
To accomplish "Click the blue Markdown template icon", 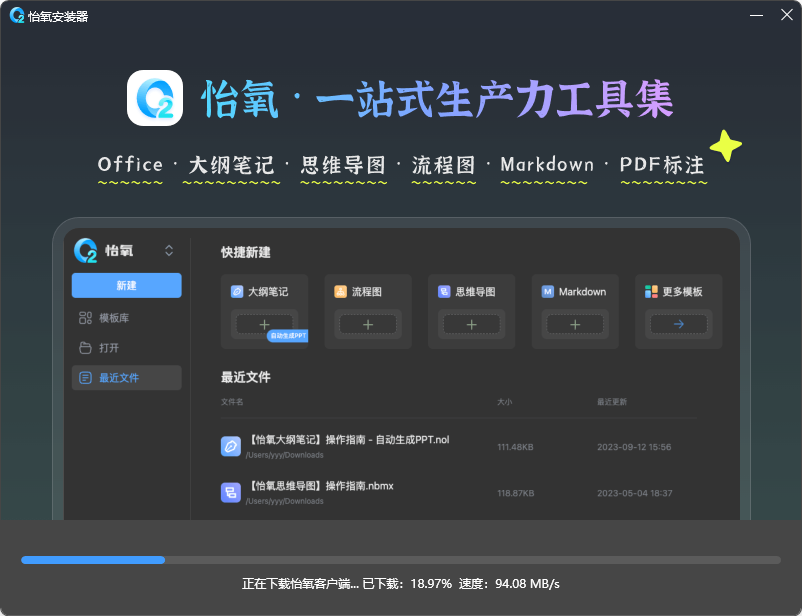I will click(547, 291).
